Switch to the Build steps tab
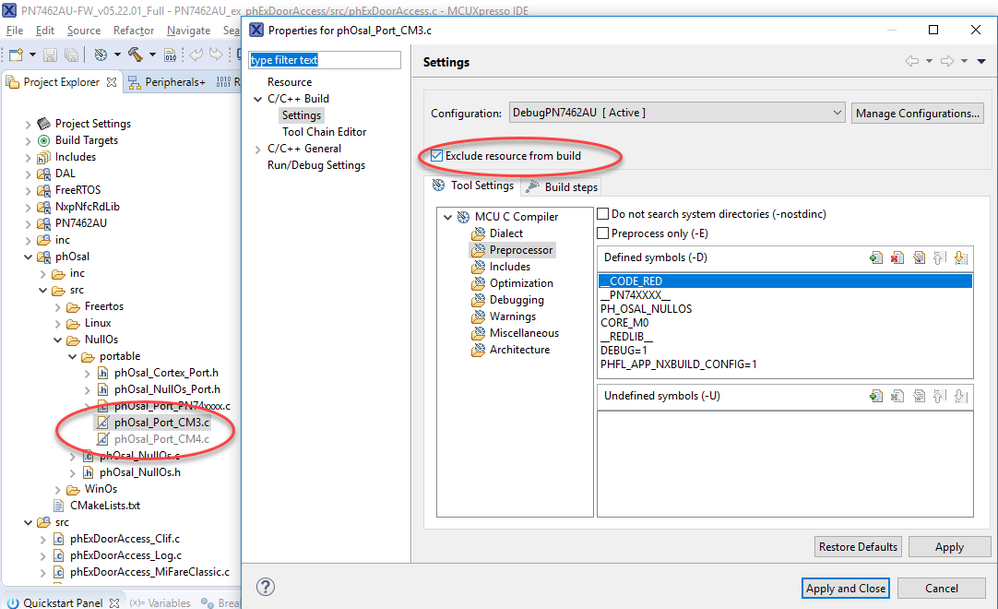Image resolution: width=998 pixels, height=609 pixels. pyautogui.click(x=561, y=187)
